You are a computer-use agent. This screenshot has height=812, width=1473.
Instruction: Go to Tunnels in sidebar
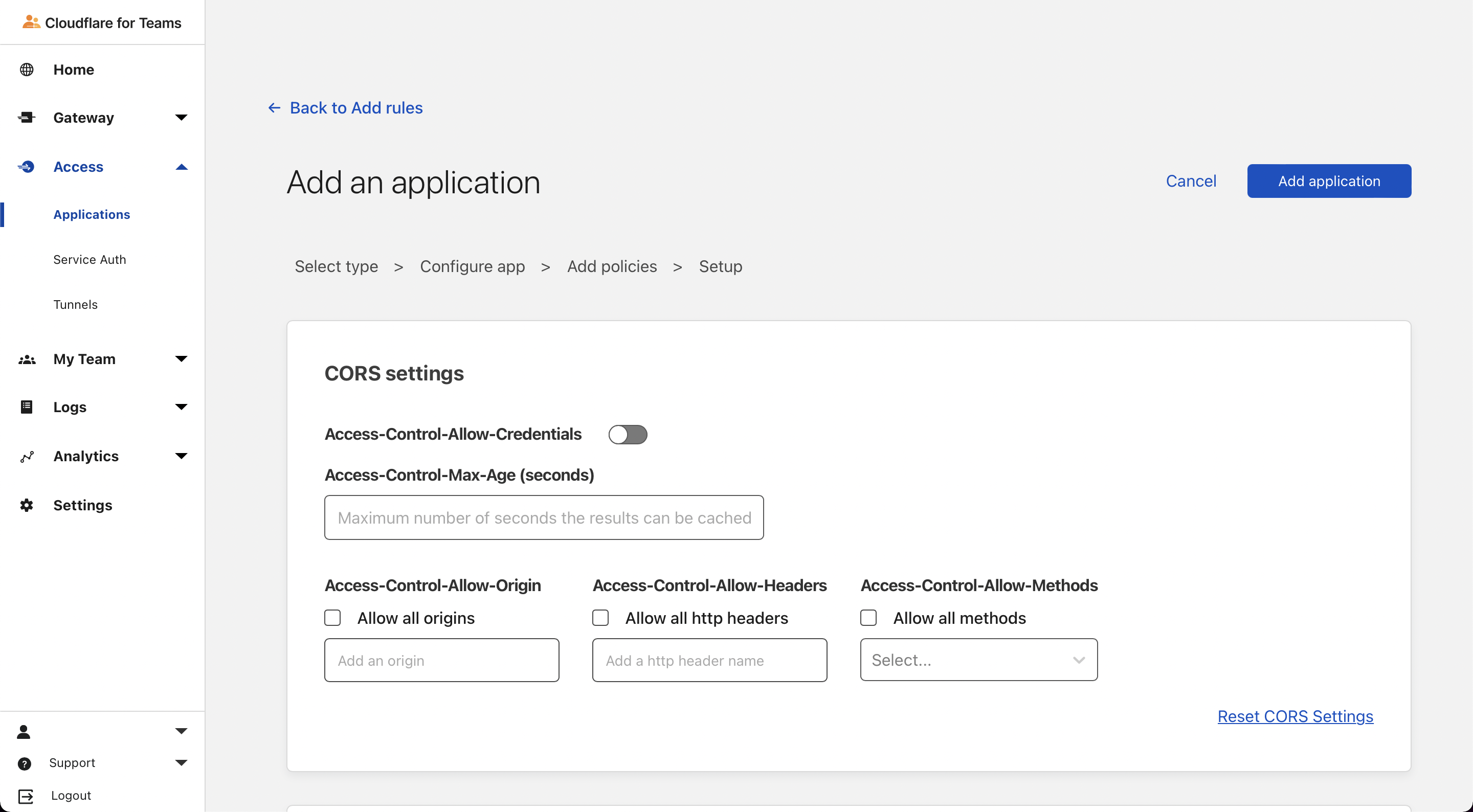(x=76, y=305)
